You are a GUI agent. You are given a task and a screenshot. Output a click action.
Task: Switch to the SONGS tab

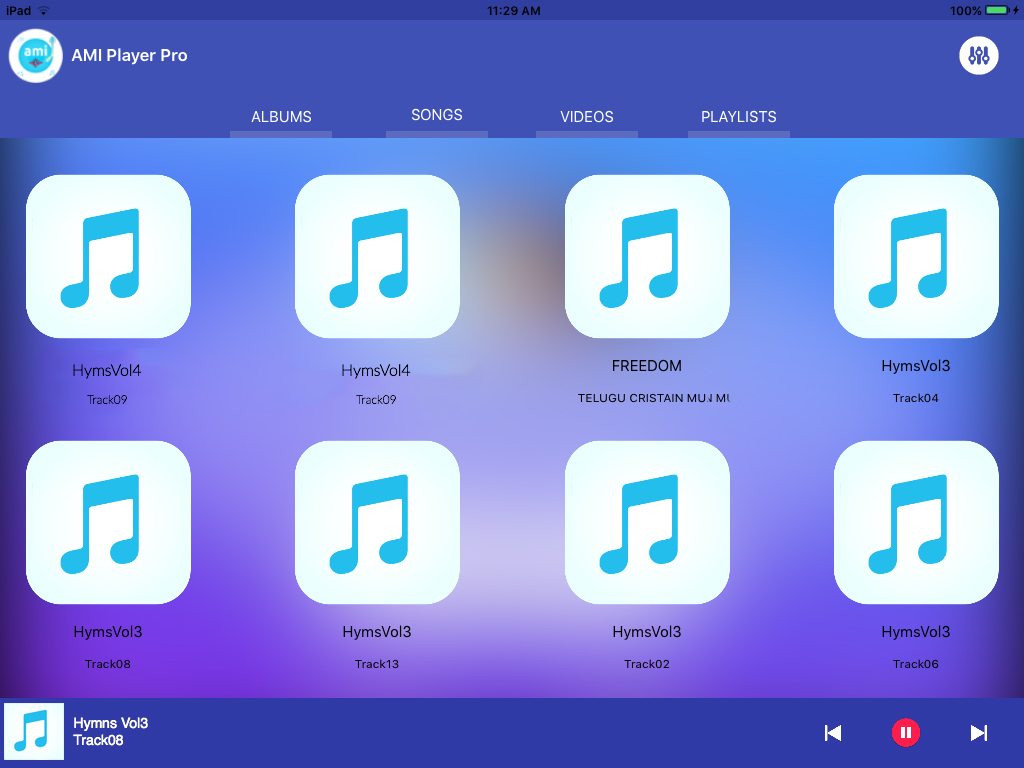pos(437,115)
